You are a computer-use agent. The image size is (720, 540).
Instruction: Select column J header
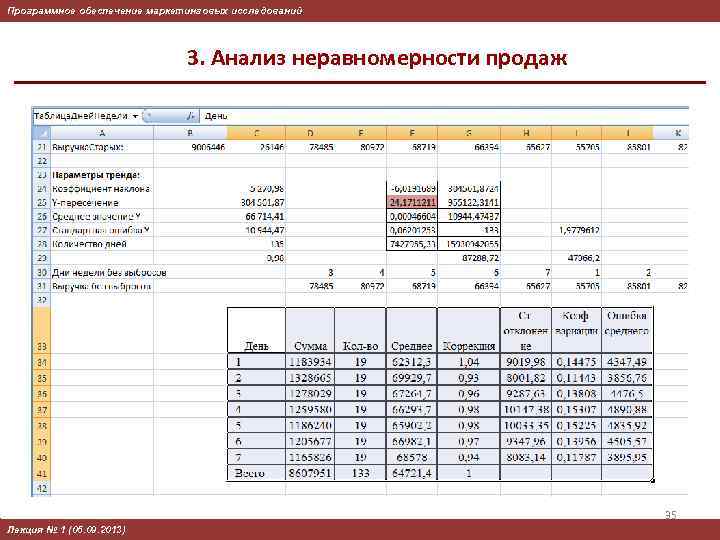click(627, 133)
